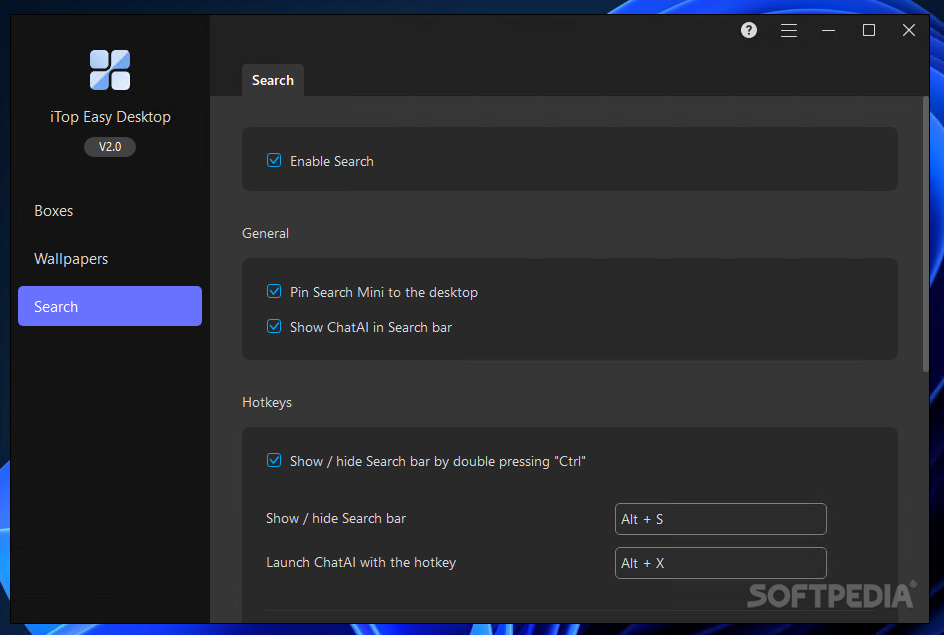
Task: Click the Alt + X hotkey field
Action: pyautogui.click(x=721, y=563)
